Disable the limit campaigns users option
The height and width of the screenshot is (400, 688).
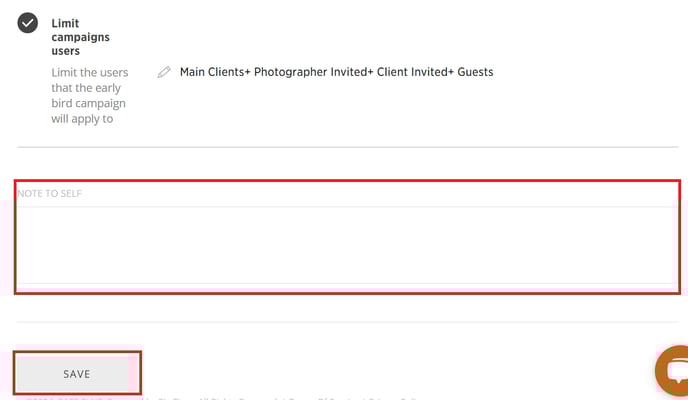point(28,23)
